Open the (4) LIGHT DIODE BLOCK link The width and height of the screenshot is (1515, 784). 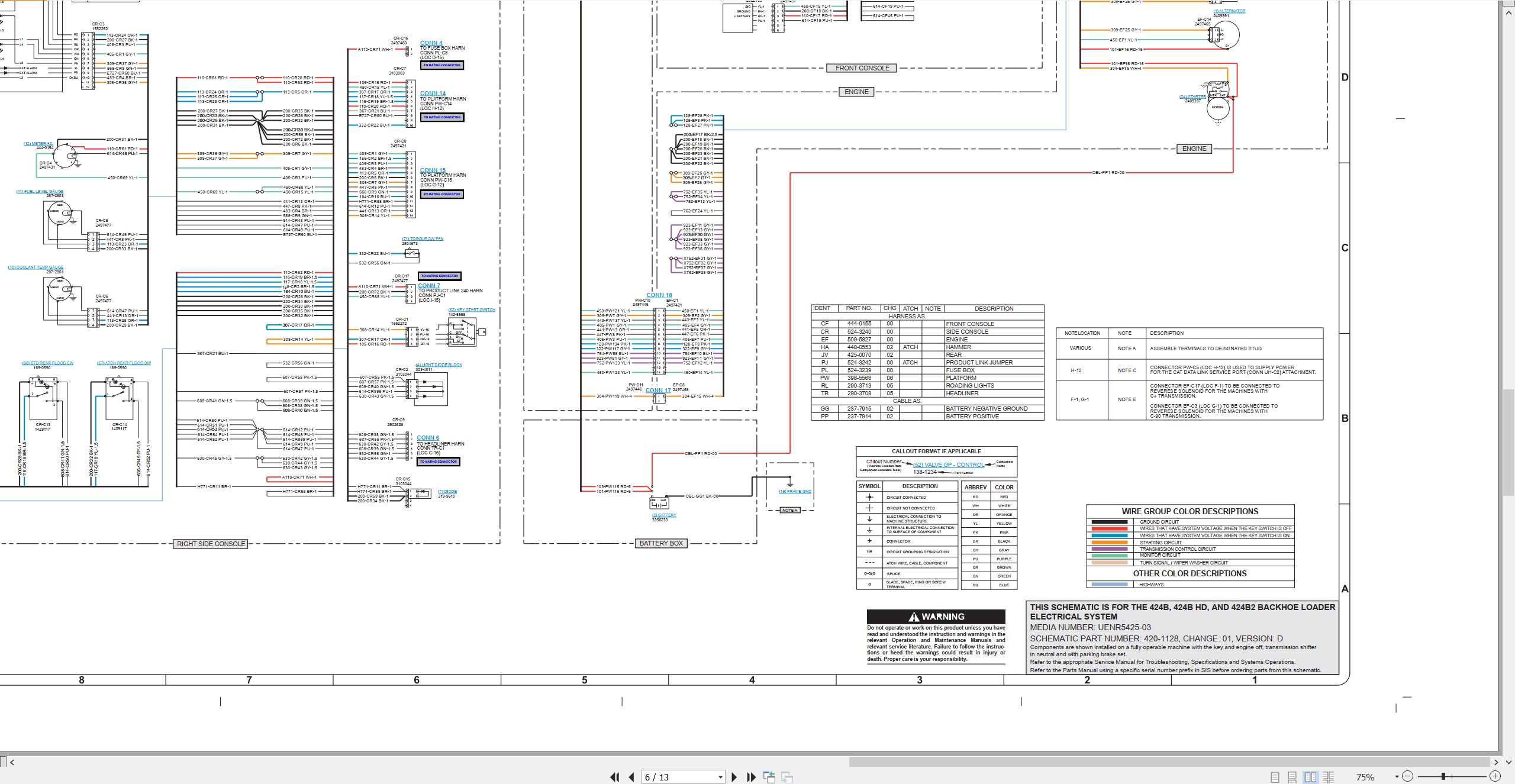click(439, 365)
